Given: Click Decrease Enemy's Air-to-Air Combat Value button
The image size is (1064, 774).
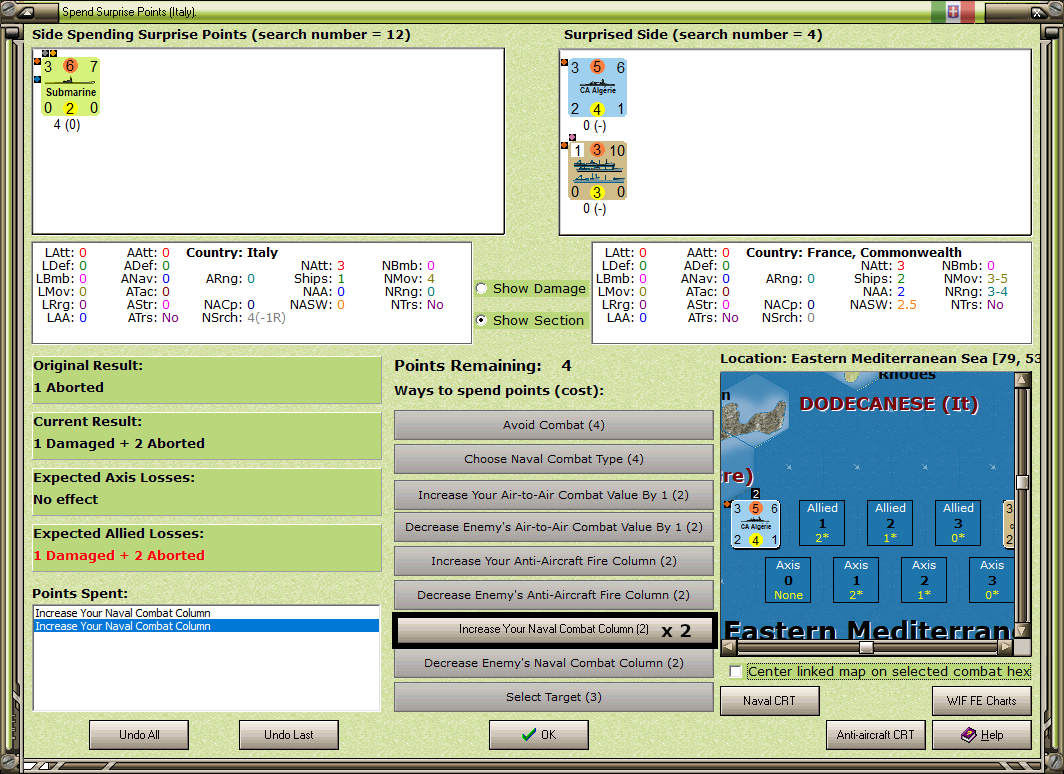Looking at the screenshot, I should pos(554,527).
